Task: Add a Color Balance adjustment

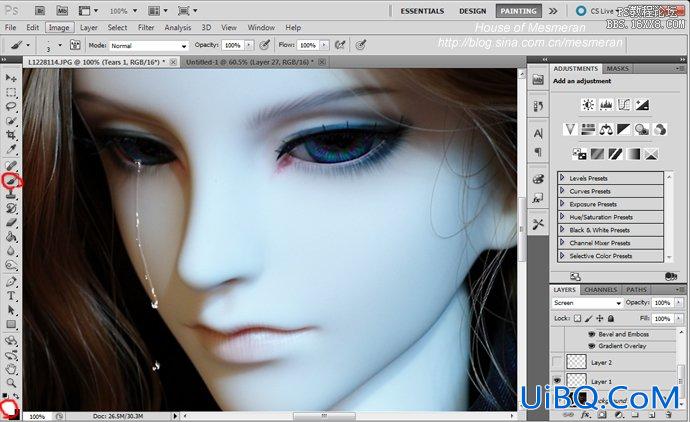Action: coord(606,129)
